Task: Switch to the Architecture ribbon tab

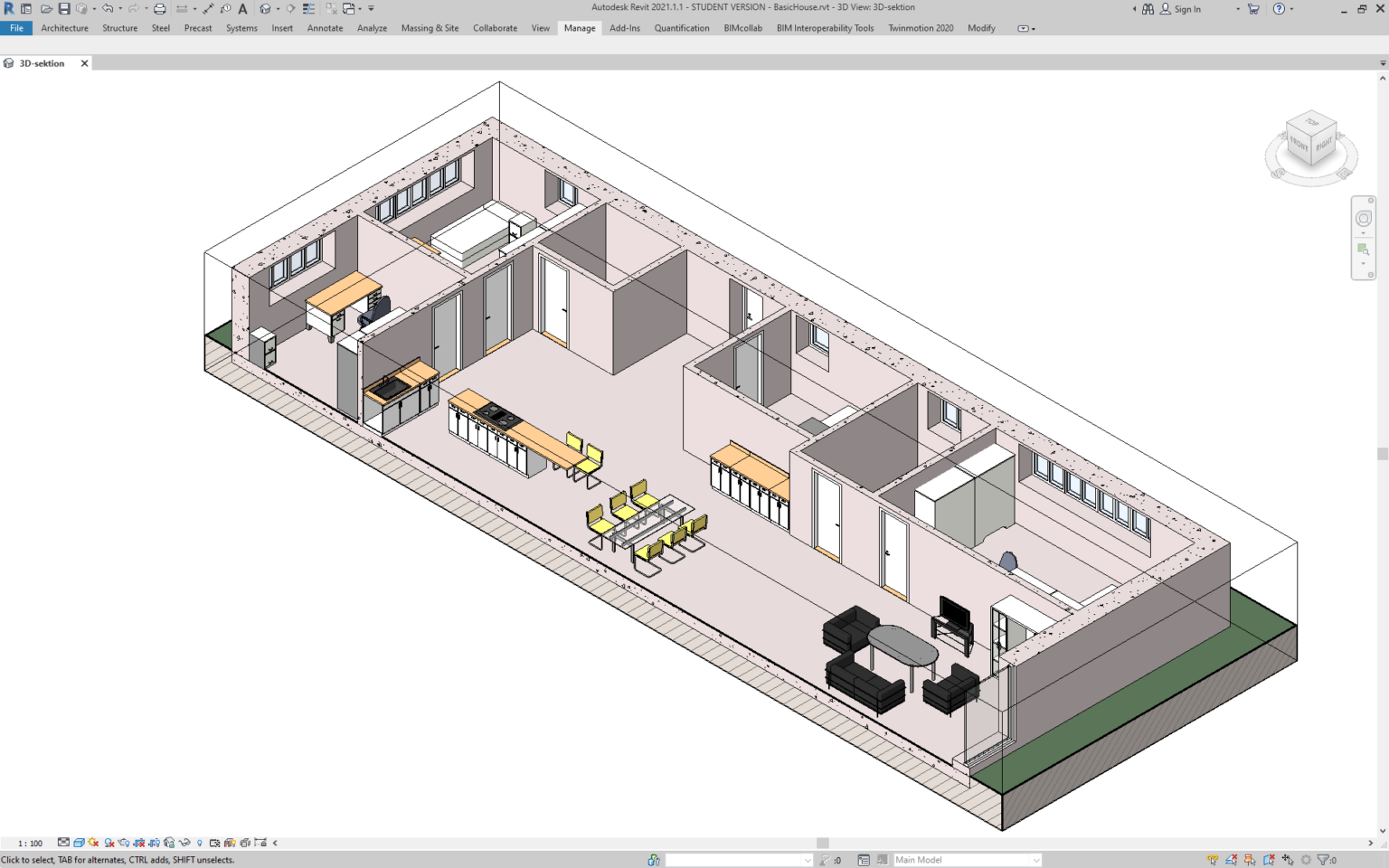Action: (x=63, y=28)
